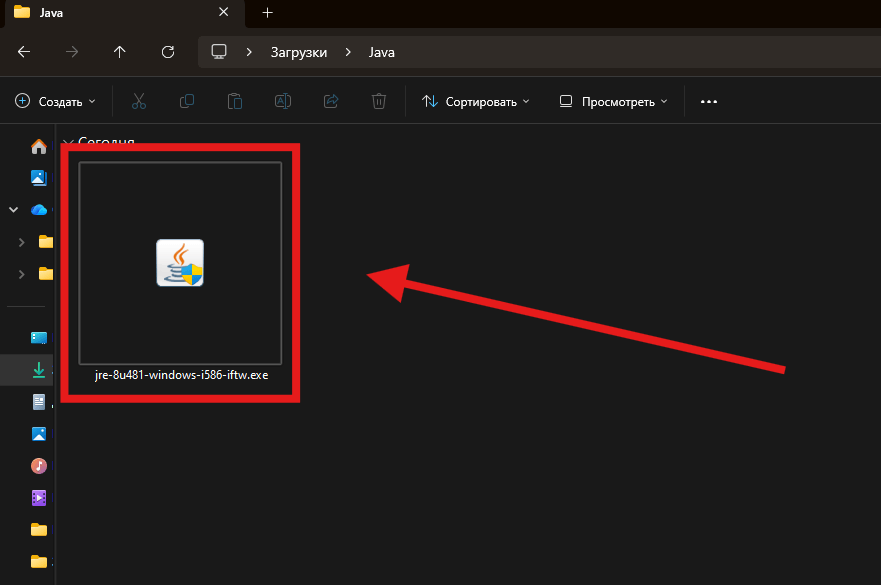
Task: Click the Java breadcrumb segment
Action: pos(382,52)
